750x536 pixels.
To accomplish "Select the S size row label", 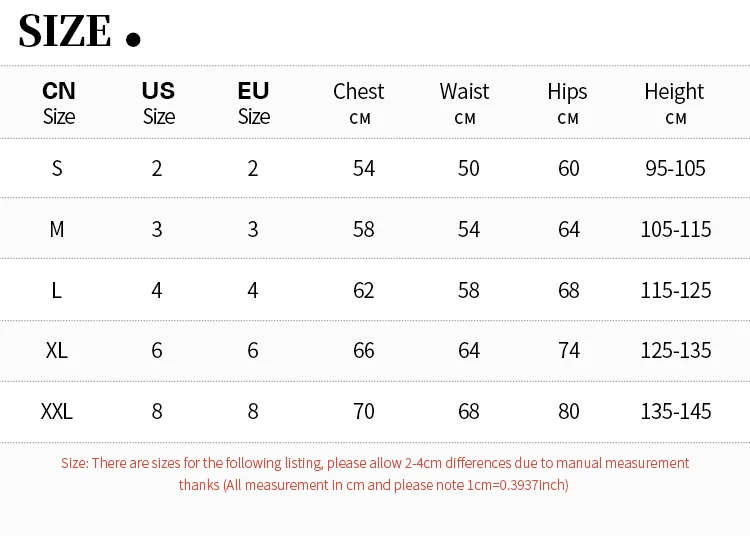I will [57, 168].
